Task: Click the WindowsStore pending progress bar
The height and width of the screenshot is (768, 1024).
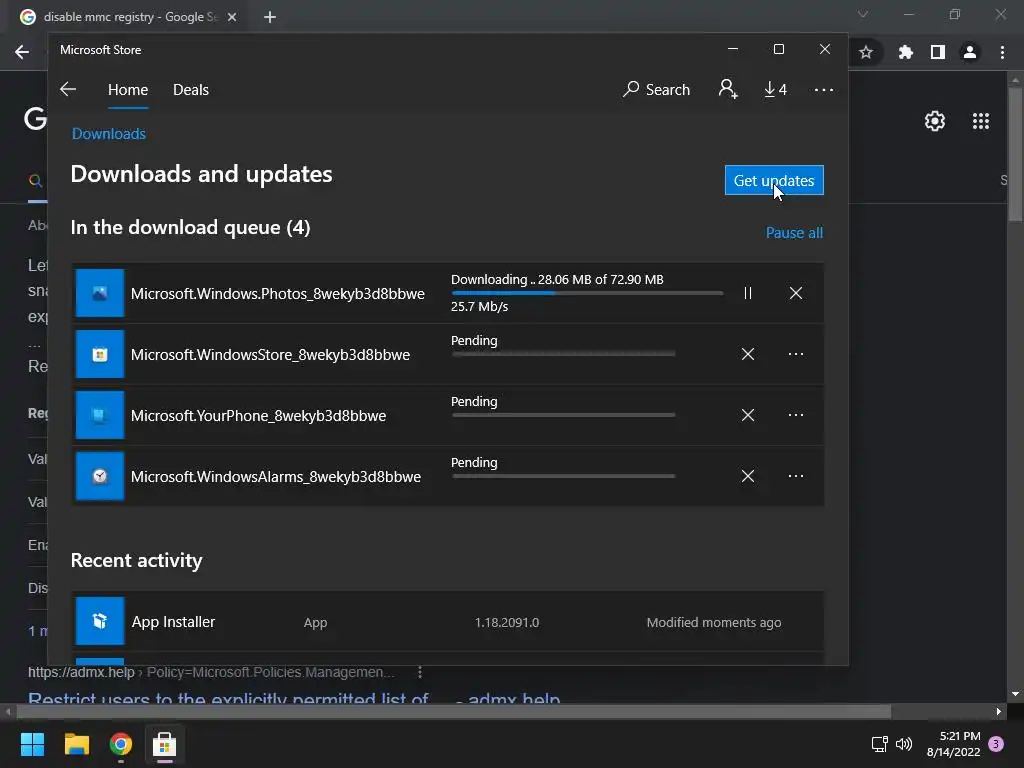Action: click(x=563, y=354)
